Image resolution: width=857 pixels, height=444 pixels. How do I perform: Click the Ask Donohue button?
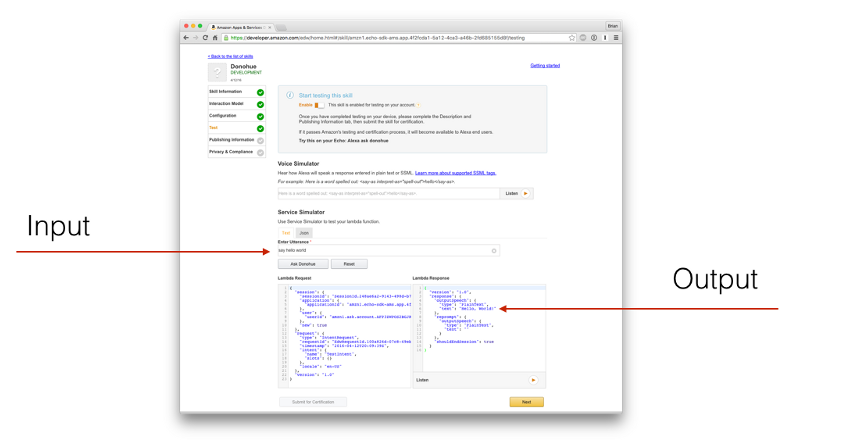303,264
